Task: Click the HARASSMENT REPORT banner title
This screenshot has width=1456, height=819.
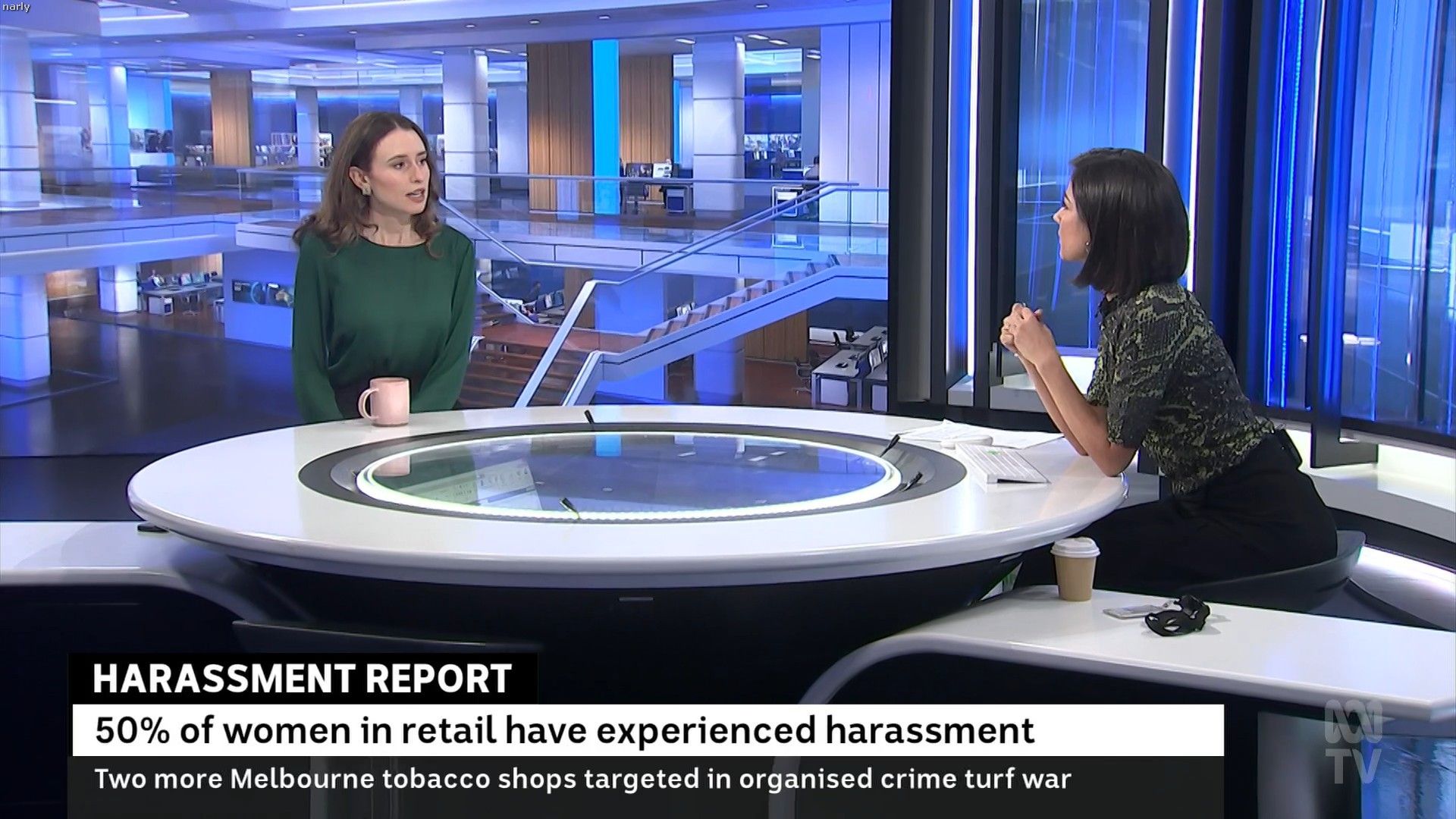Action: click(302, 679)
